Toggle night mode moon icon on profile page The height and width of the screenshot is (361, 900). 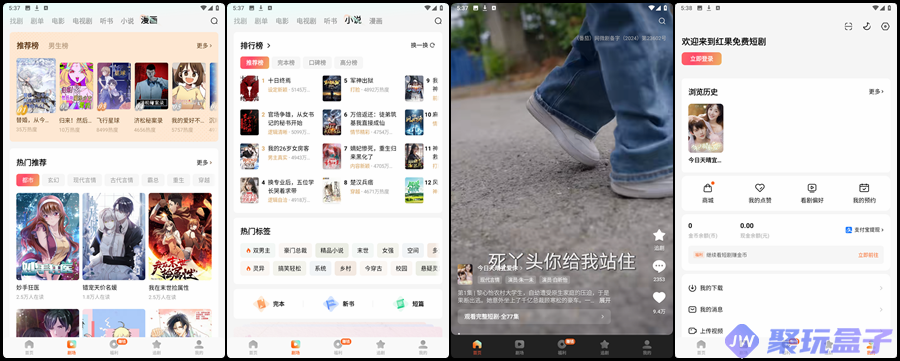[867, 26]
